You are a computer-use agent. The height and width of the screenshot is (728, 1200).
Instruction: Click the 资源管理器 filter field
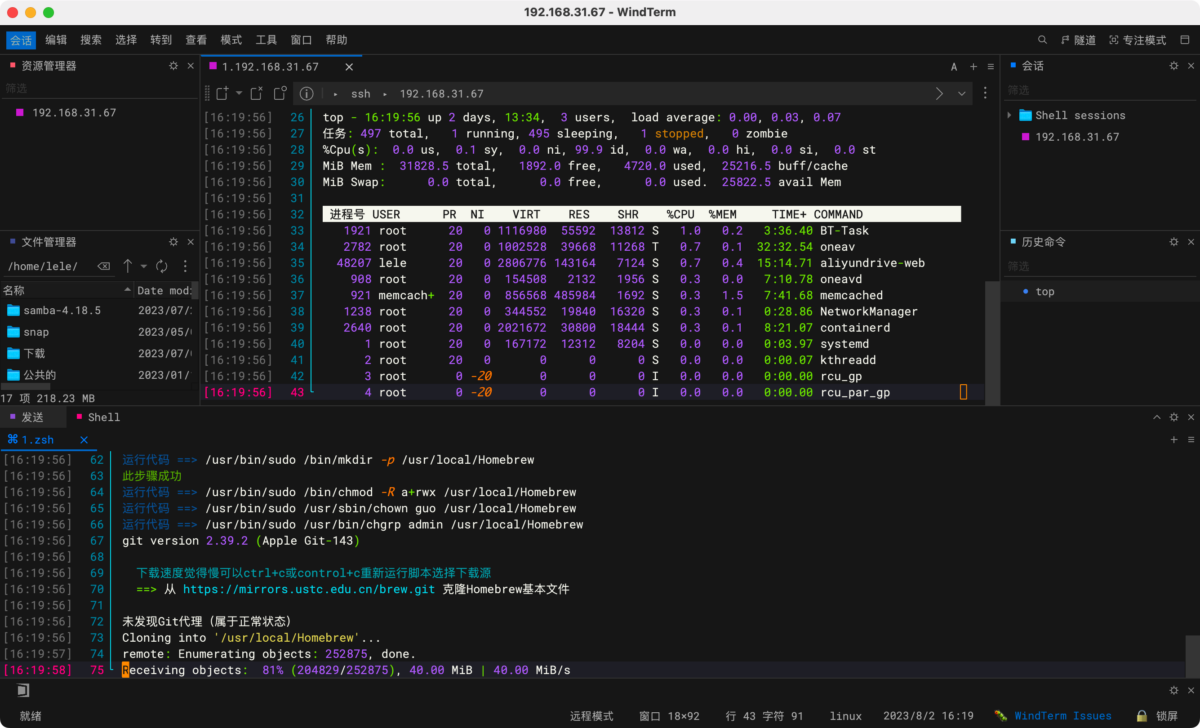pyautogui.click(x=98, y=89)
